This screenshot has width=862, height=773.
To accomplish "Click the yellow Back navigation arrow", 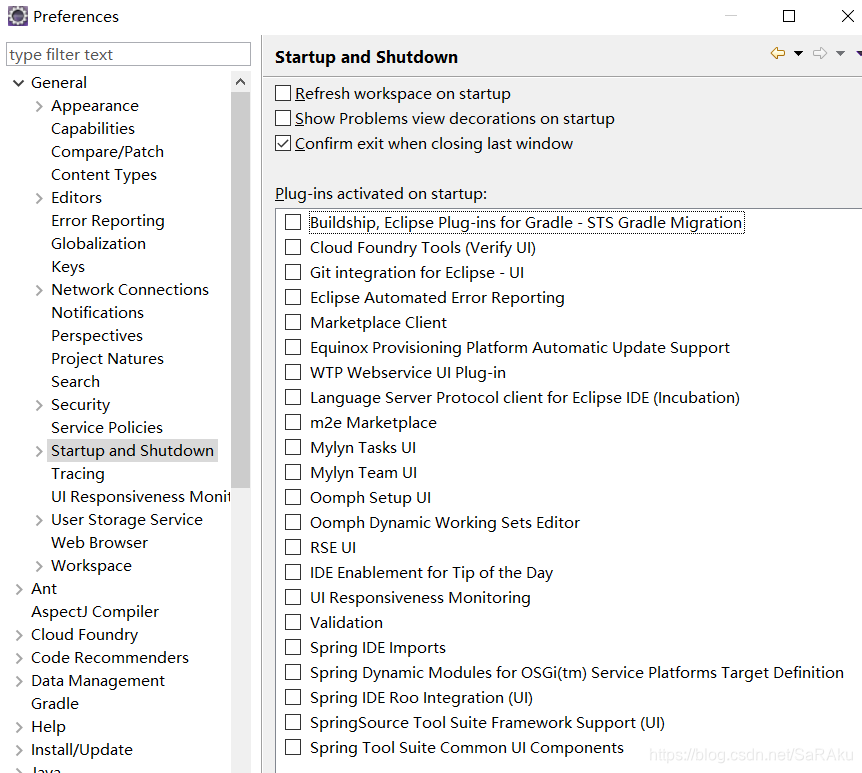I will pyautogui.click(x=777, y=54).
